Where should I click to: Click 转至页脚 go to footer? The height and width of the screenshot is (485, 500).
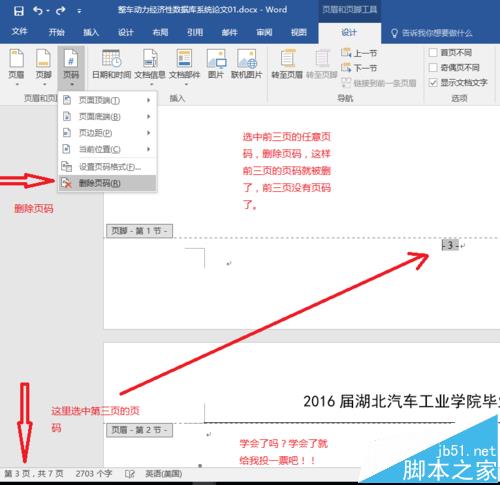point(322,65)
